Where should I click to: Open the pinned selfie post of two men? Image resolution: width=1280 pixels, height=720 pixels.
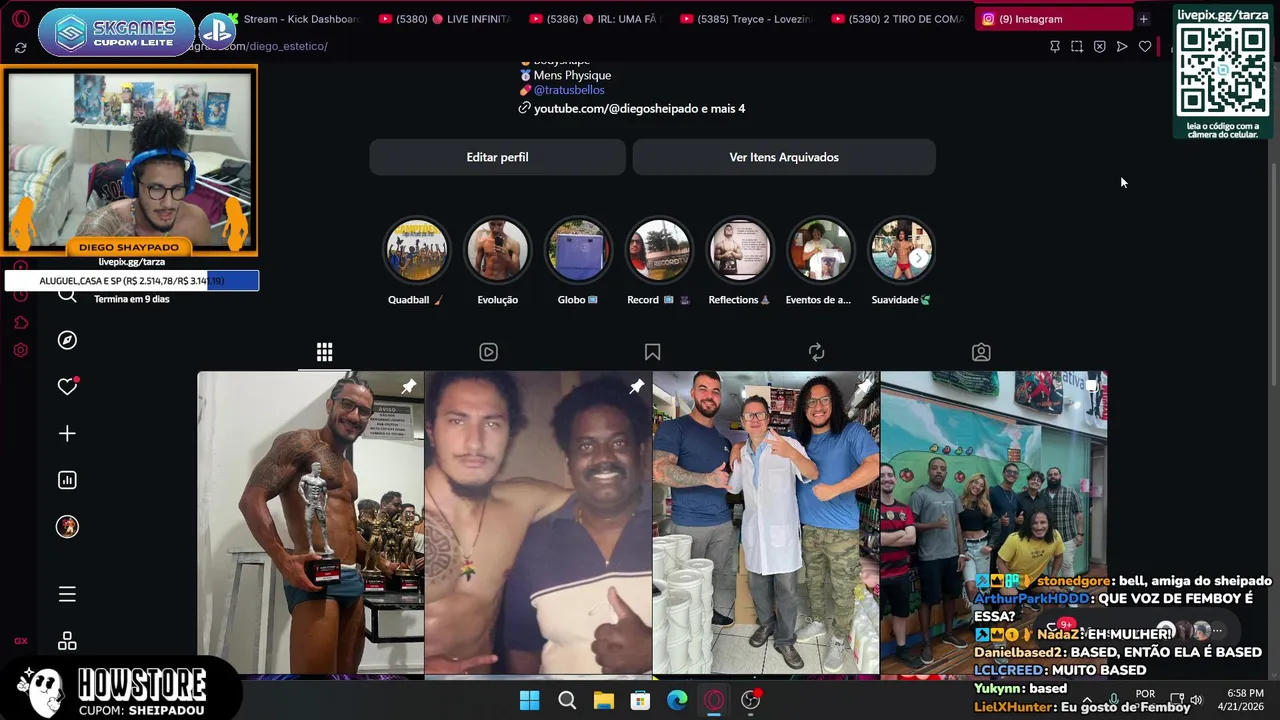538,524
